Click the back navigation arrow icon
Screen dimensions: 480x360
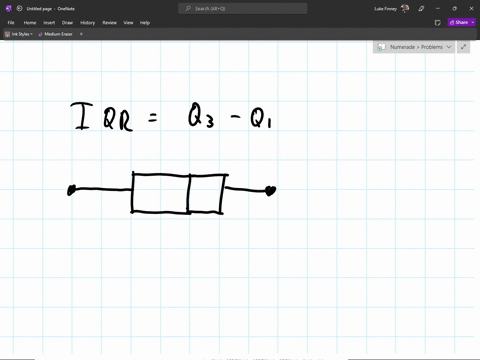tap(19, 9)
